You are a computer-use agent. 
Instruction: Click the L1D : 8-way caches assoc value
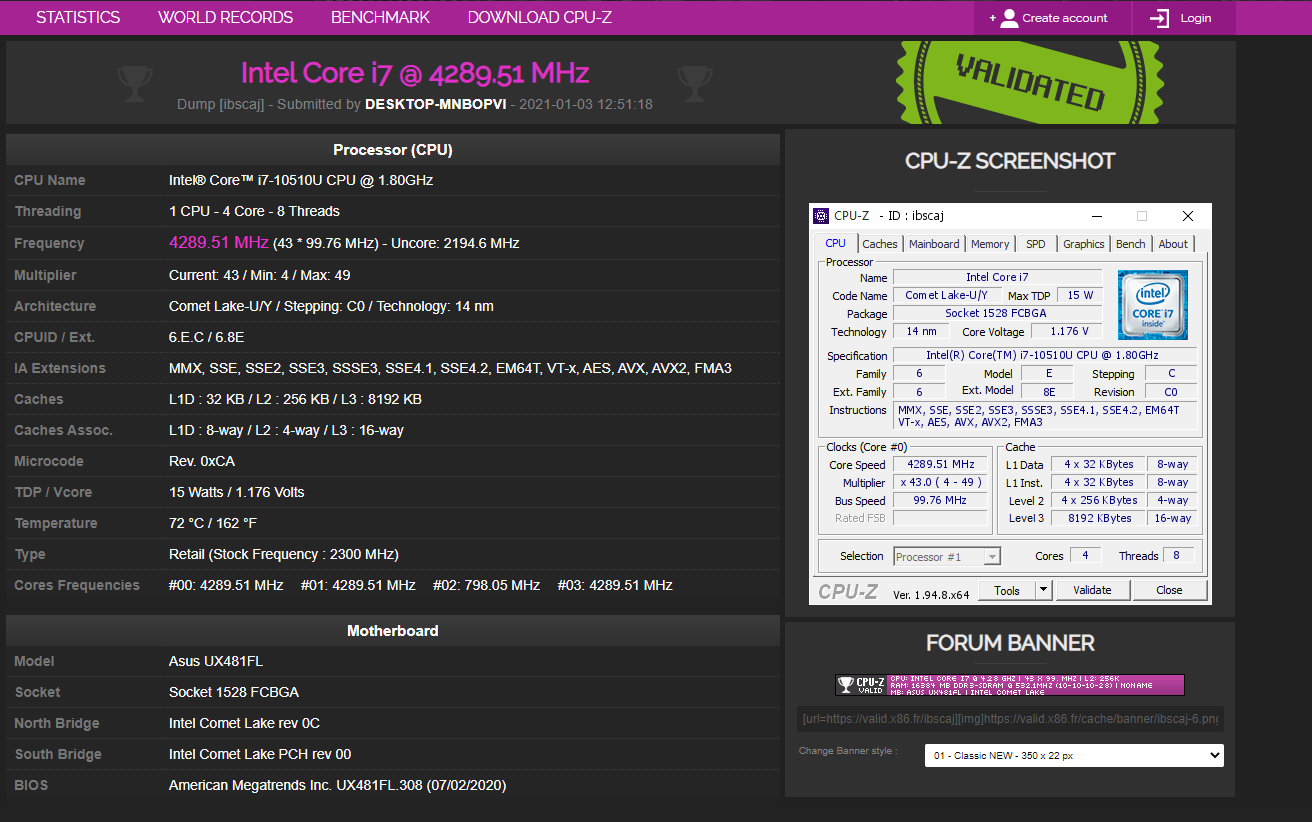286,430
